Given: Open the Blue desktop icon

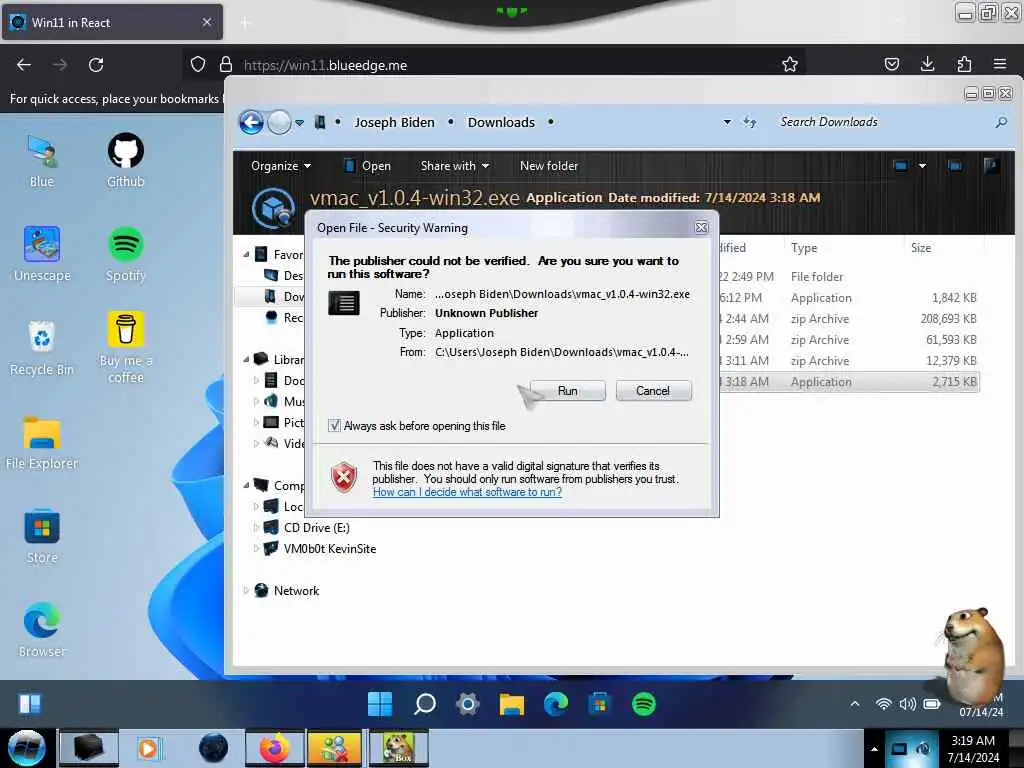Looking at the screenshot, I should (x=42, y=161).
